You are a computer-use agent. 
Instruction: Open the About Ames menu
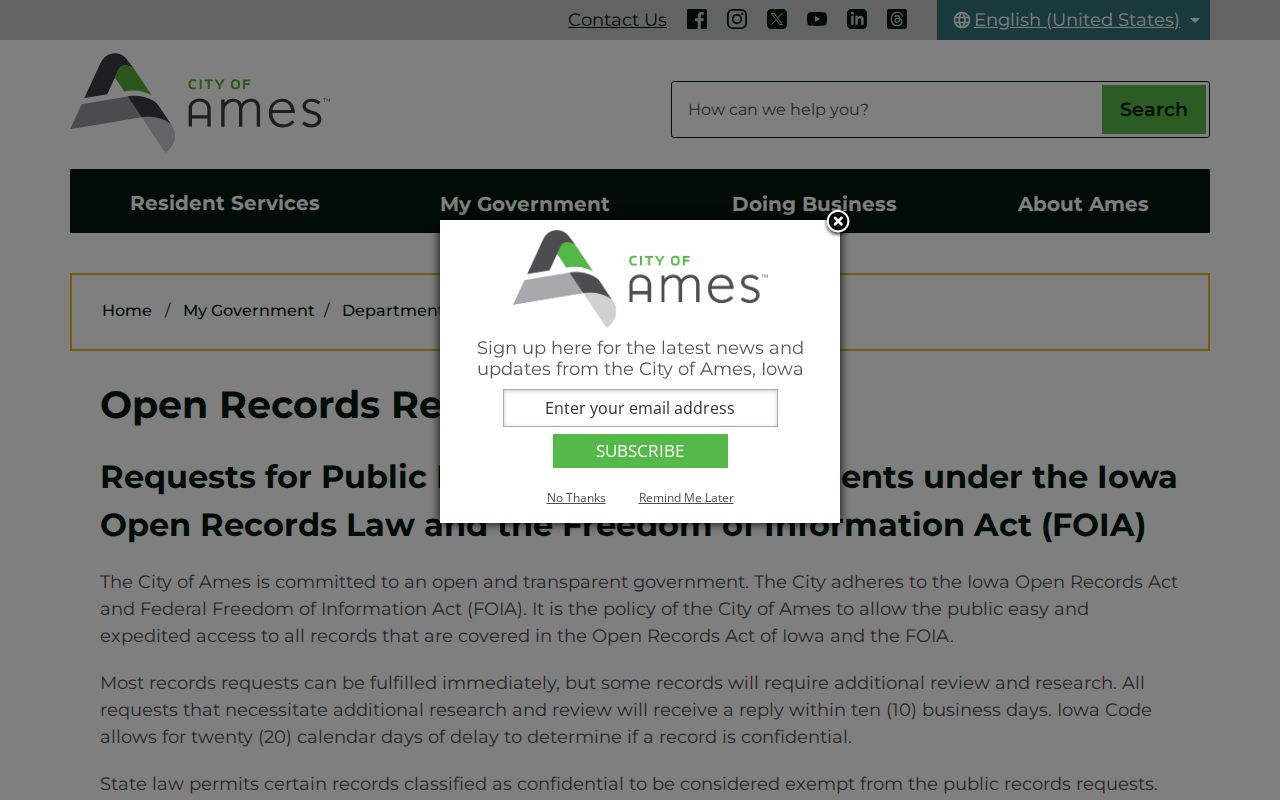pos(1083,204)
